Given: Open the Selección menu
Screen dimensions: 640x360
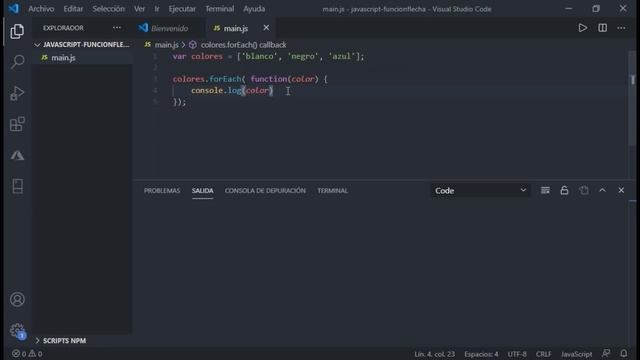Looking at the screenshot, I should (108, 9).
